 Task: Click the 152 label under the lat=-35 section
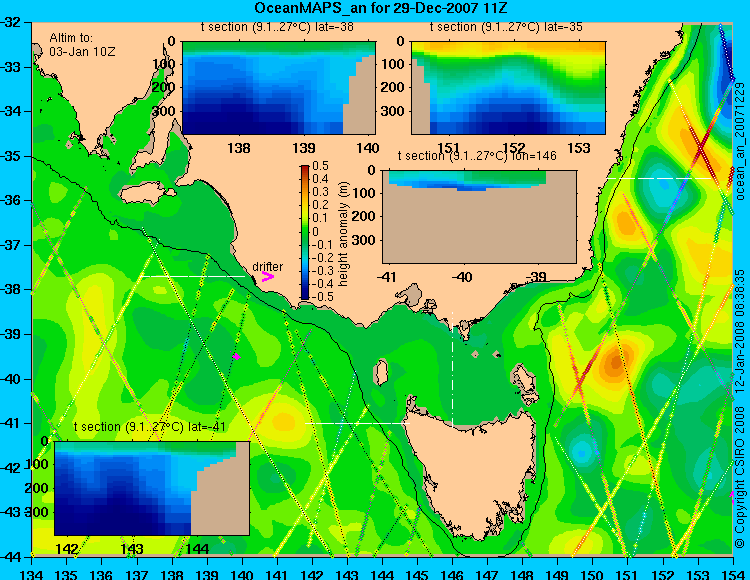[514, 148]
